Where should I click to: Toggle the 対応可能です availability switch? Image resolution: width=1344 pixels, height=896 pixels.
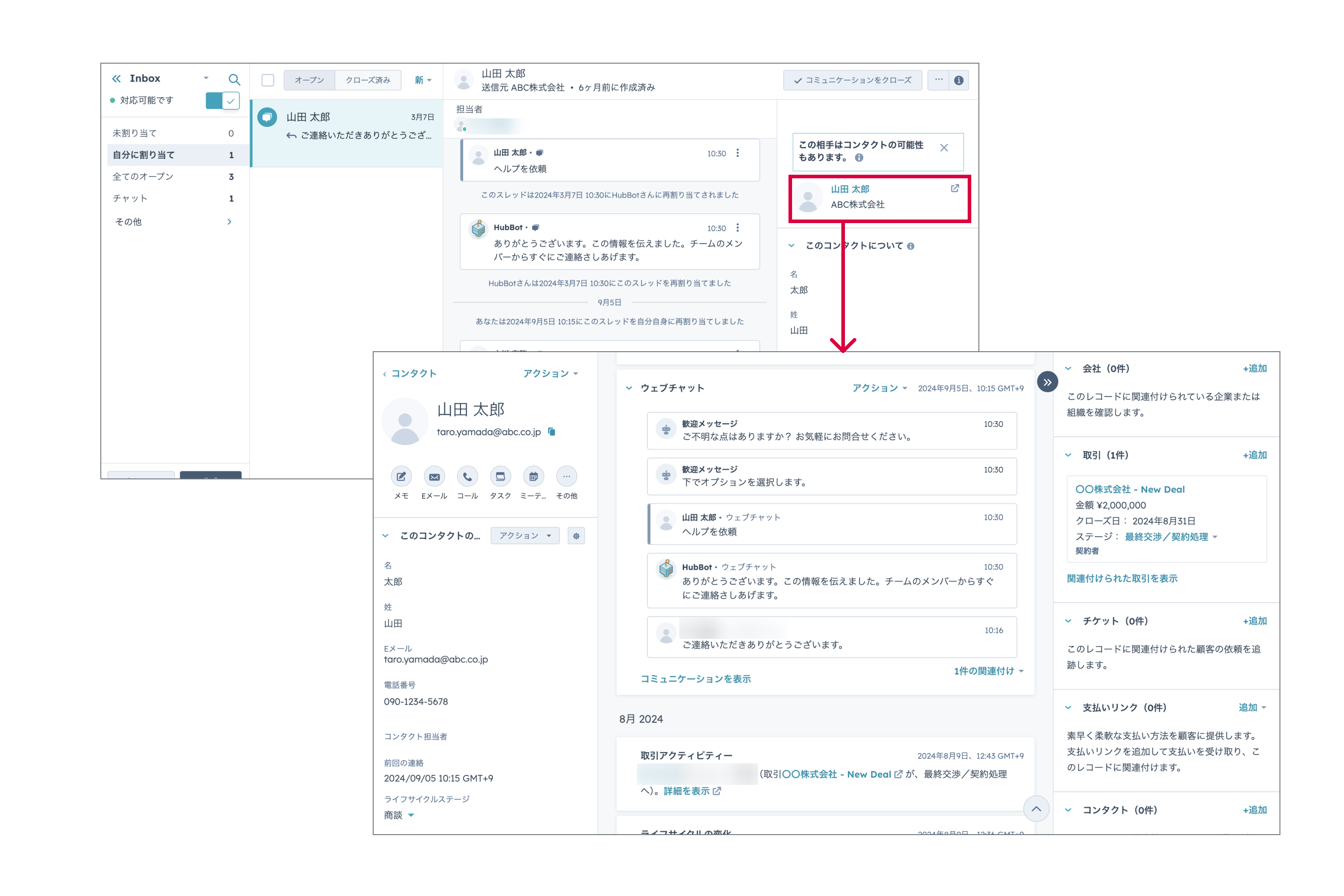coord(222,100)
